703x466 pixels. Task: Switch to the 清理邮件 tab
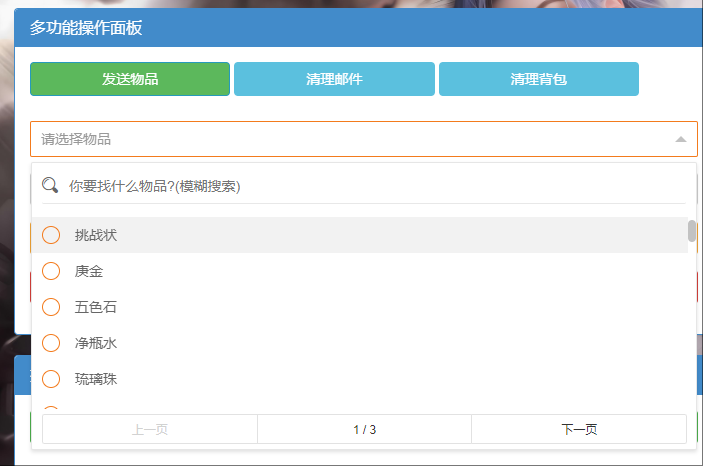[334, 79]
